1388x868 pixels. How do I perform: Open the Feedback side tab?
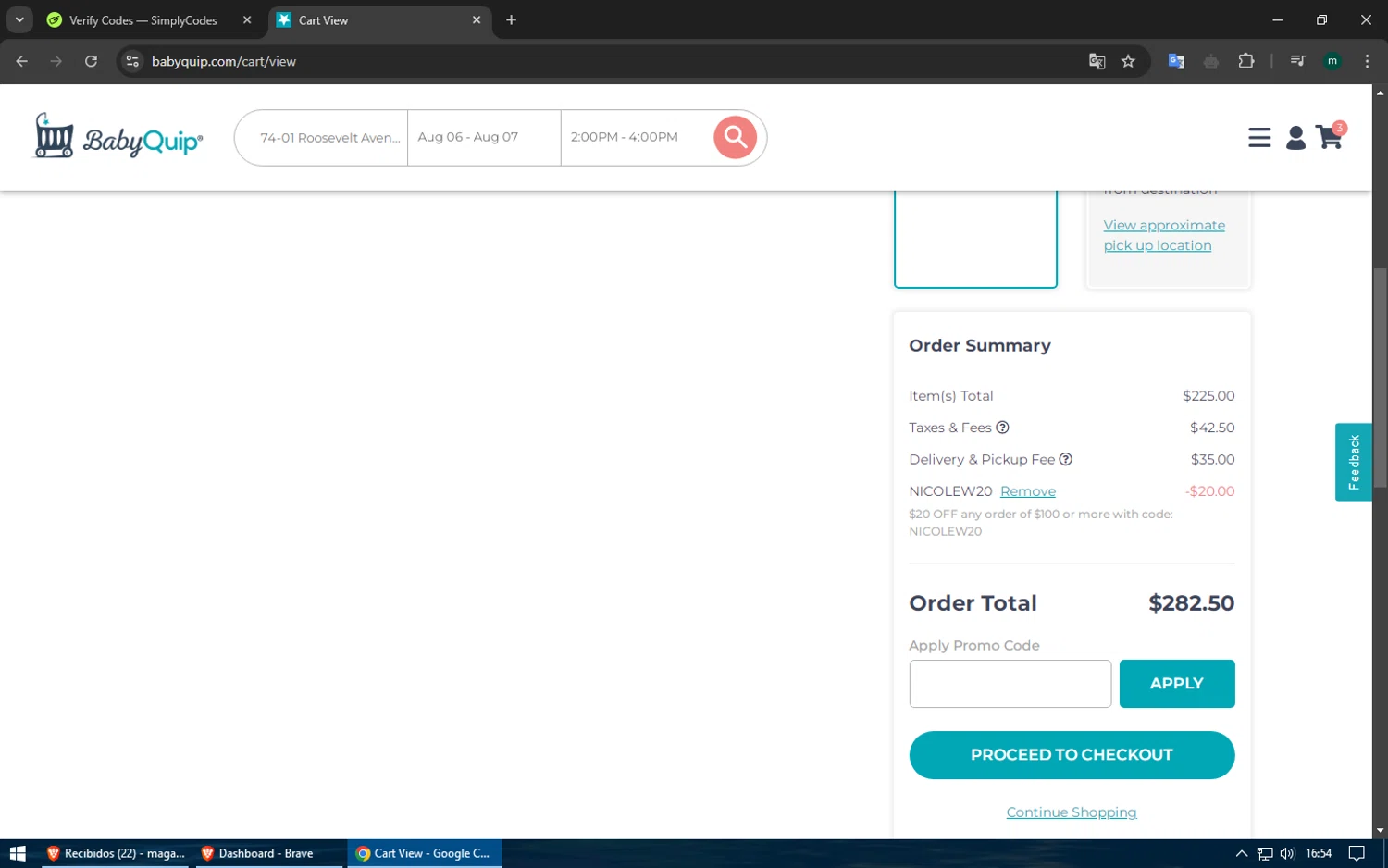(x=1353, y=462)
